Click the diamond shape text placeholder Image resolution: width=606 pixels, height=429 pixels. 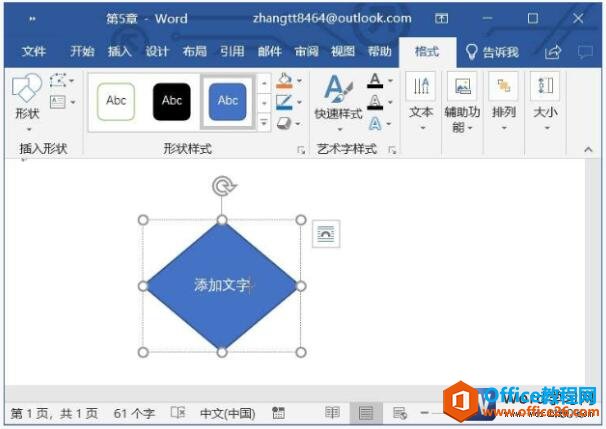pyautogui.click(x=221, y=285)
